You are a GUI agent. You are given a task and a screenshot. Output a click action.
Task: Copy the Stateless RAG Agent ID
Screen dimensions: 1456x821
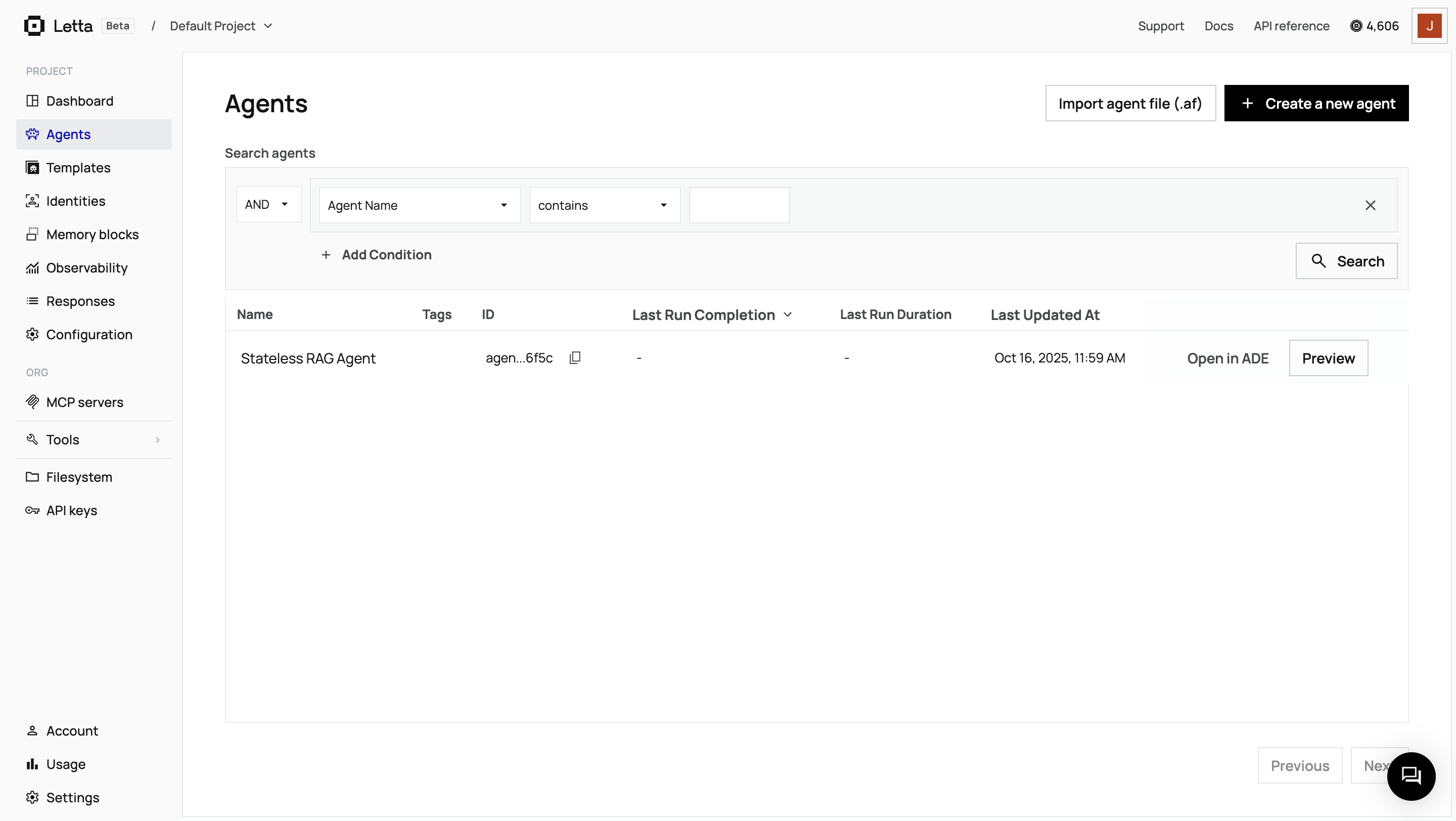tap(575, 357)
